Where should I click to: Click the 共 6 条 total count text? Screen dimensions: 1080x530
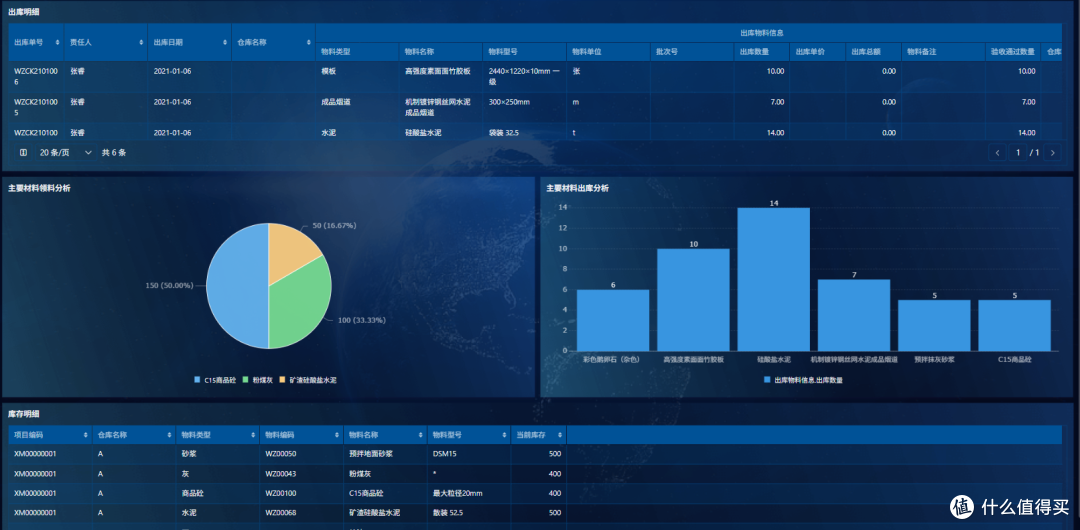coord(114,152)
